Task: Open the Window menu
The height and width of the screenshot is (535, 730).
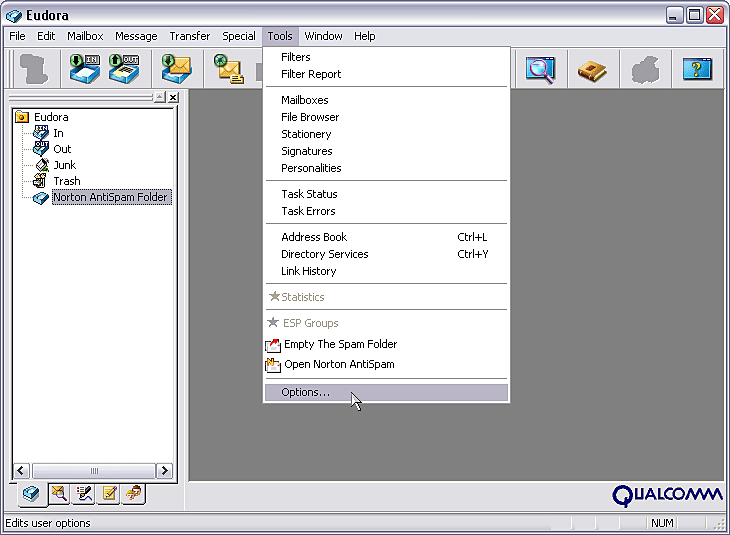Action: (323, 36)
